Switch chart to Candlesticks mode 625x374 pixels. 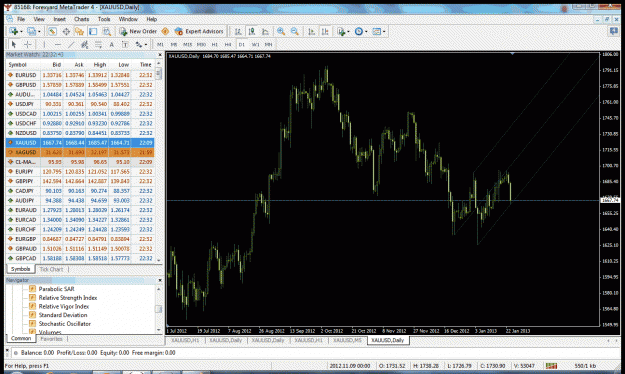tap(252, 31)
